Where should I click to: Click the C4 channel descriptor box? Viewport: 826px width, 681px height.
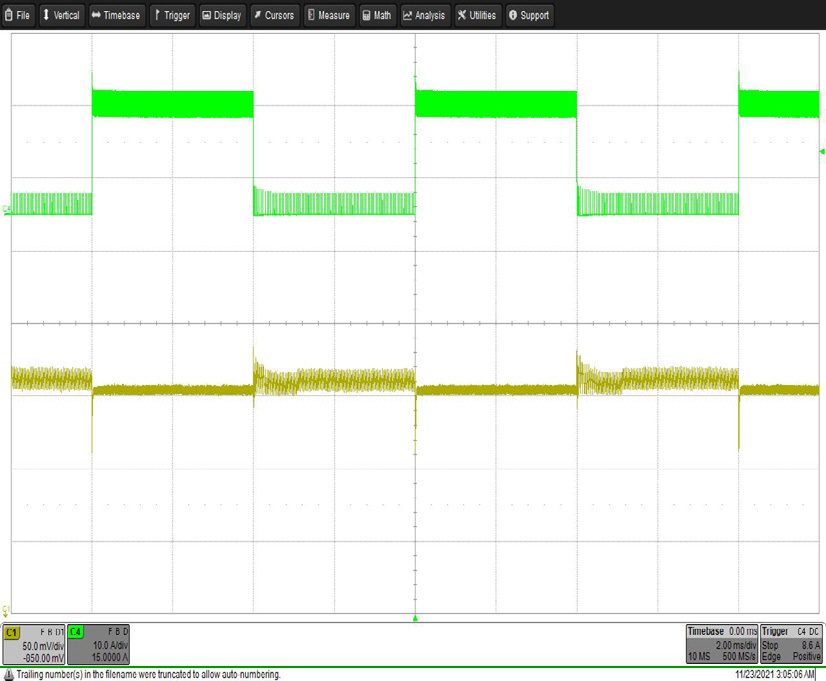point(99,645)
